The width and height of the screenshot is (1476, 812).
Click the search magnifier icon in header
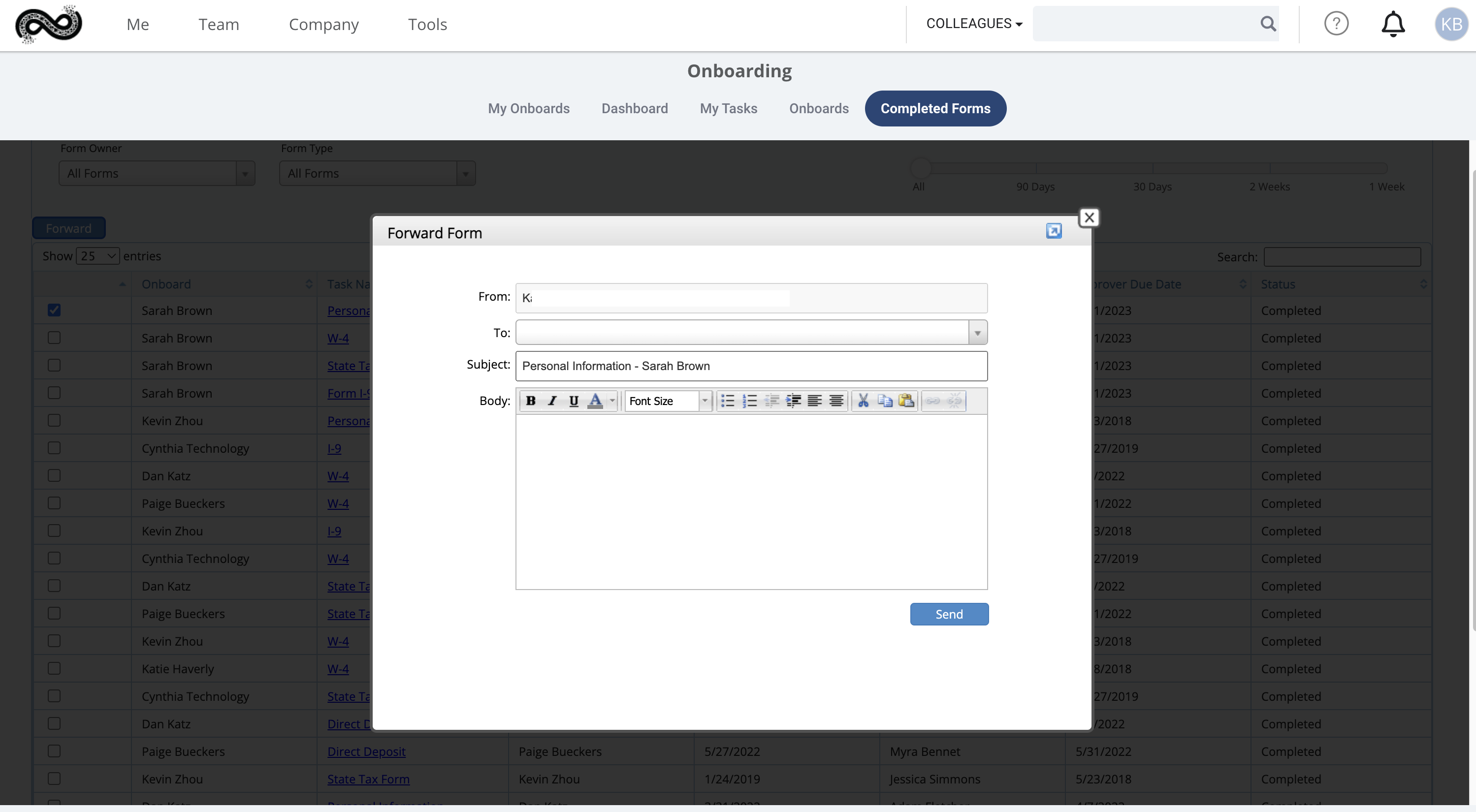(1268, 24)
